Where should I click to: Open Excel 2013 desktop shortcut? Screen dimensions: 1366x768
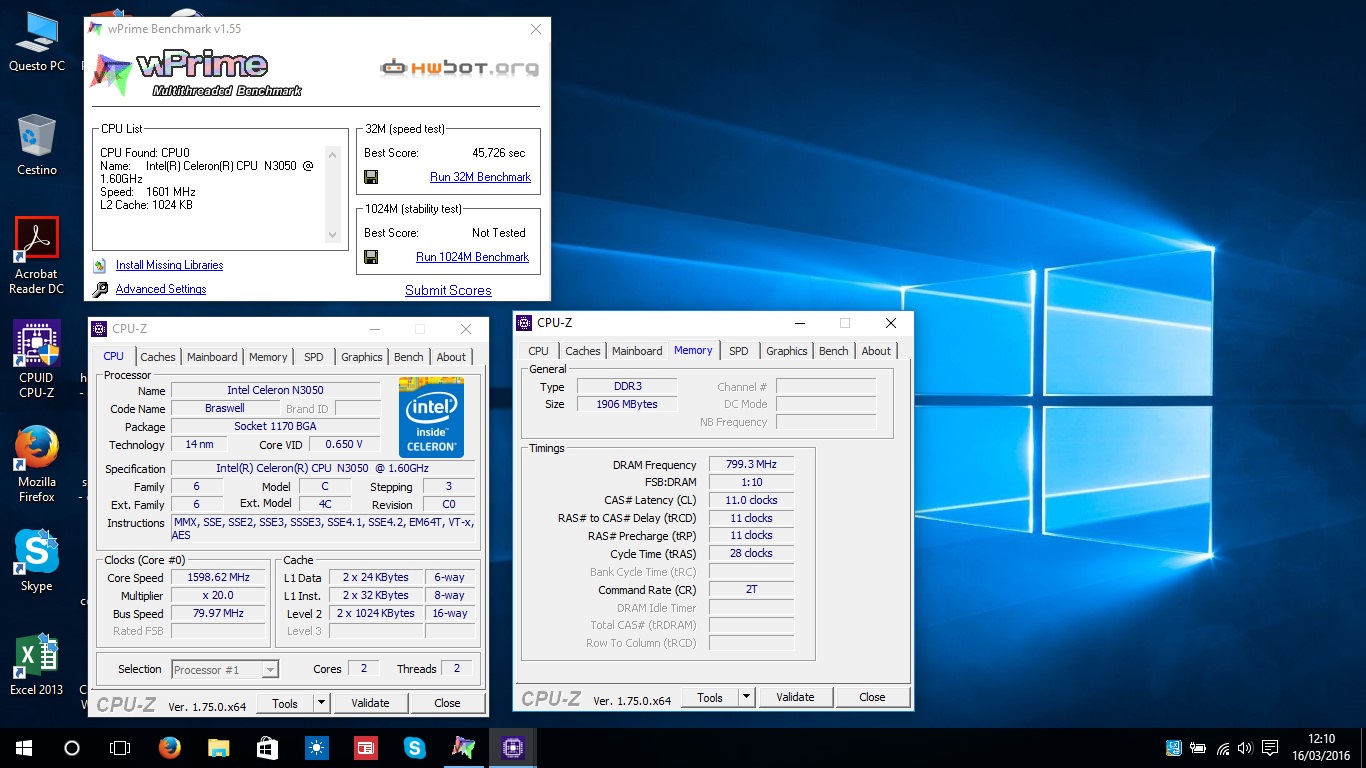37,665
